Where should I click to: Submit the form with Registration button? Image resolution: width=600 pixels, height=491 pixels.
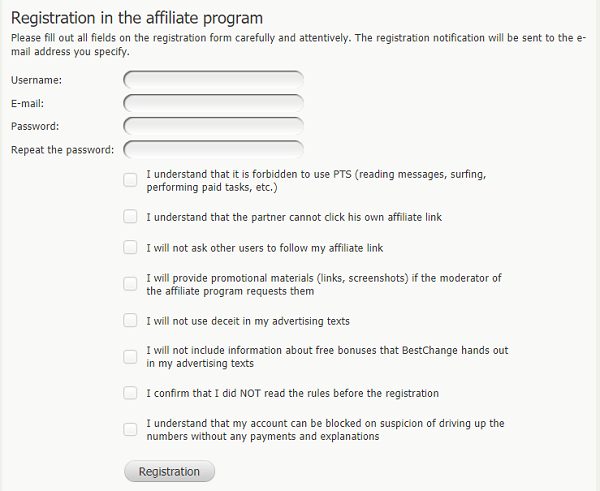tap(170, 471)
